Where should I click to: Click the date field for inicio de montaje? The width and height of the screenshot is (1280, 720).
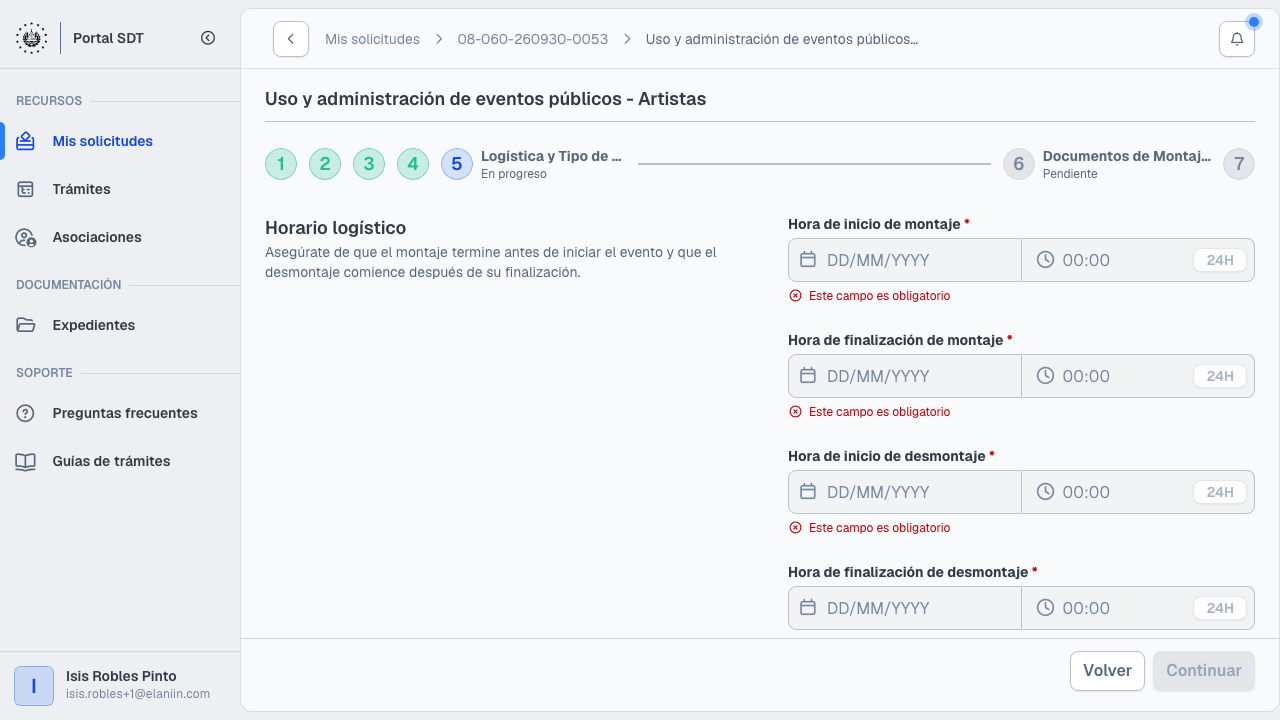coord(905,260)
